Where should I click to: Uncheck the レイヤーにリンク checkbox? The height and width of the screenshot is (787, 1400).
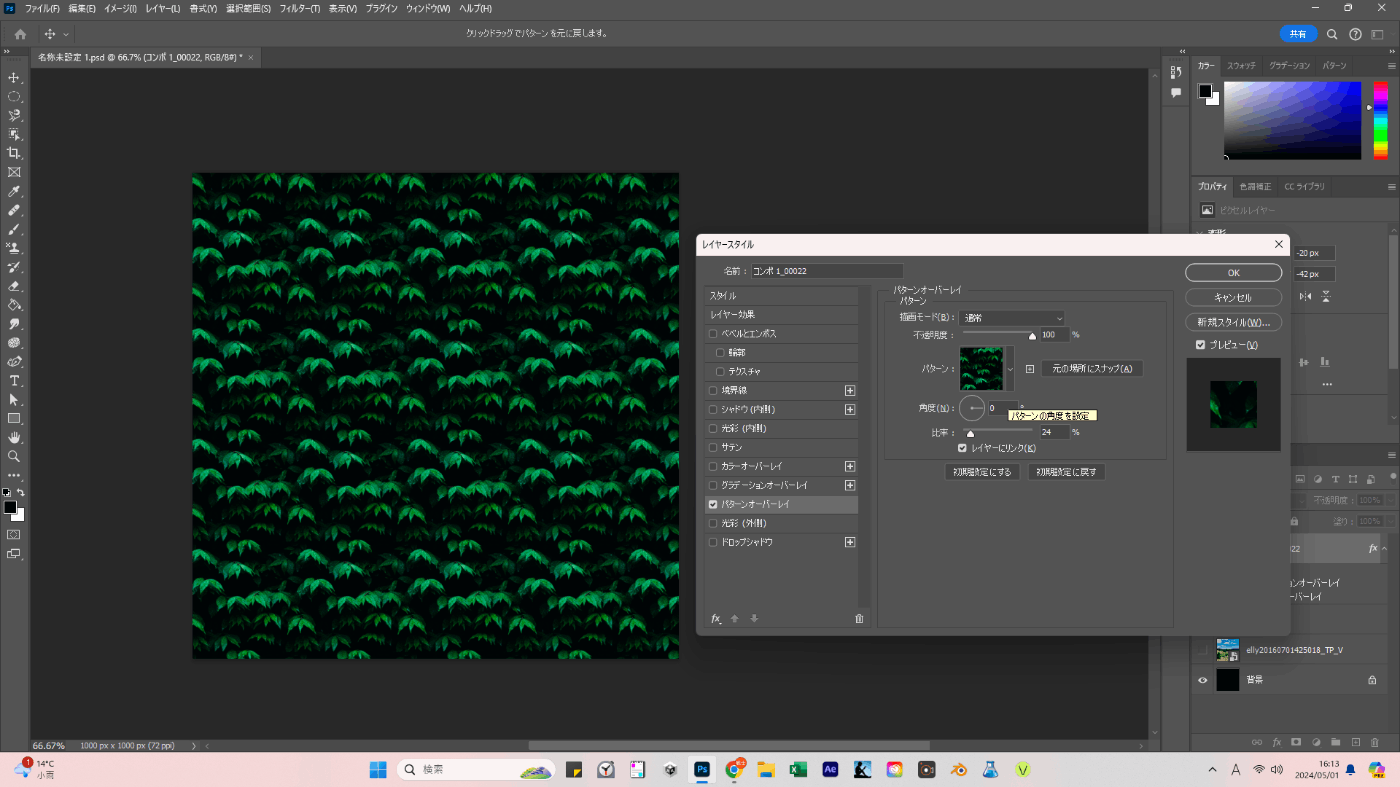(962, 448)
